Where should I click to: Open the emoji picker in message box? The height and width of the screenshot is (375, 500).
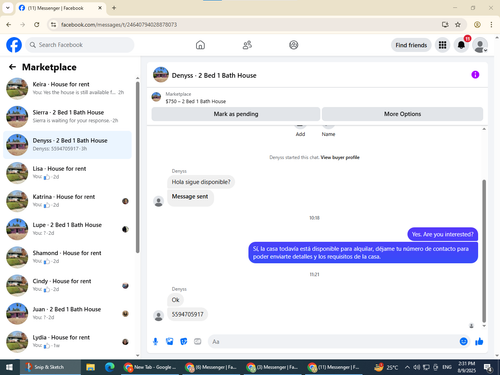pyautogui.click(x=463, y=341)
